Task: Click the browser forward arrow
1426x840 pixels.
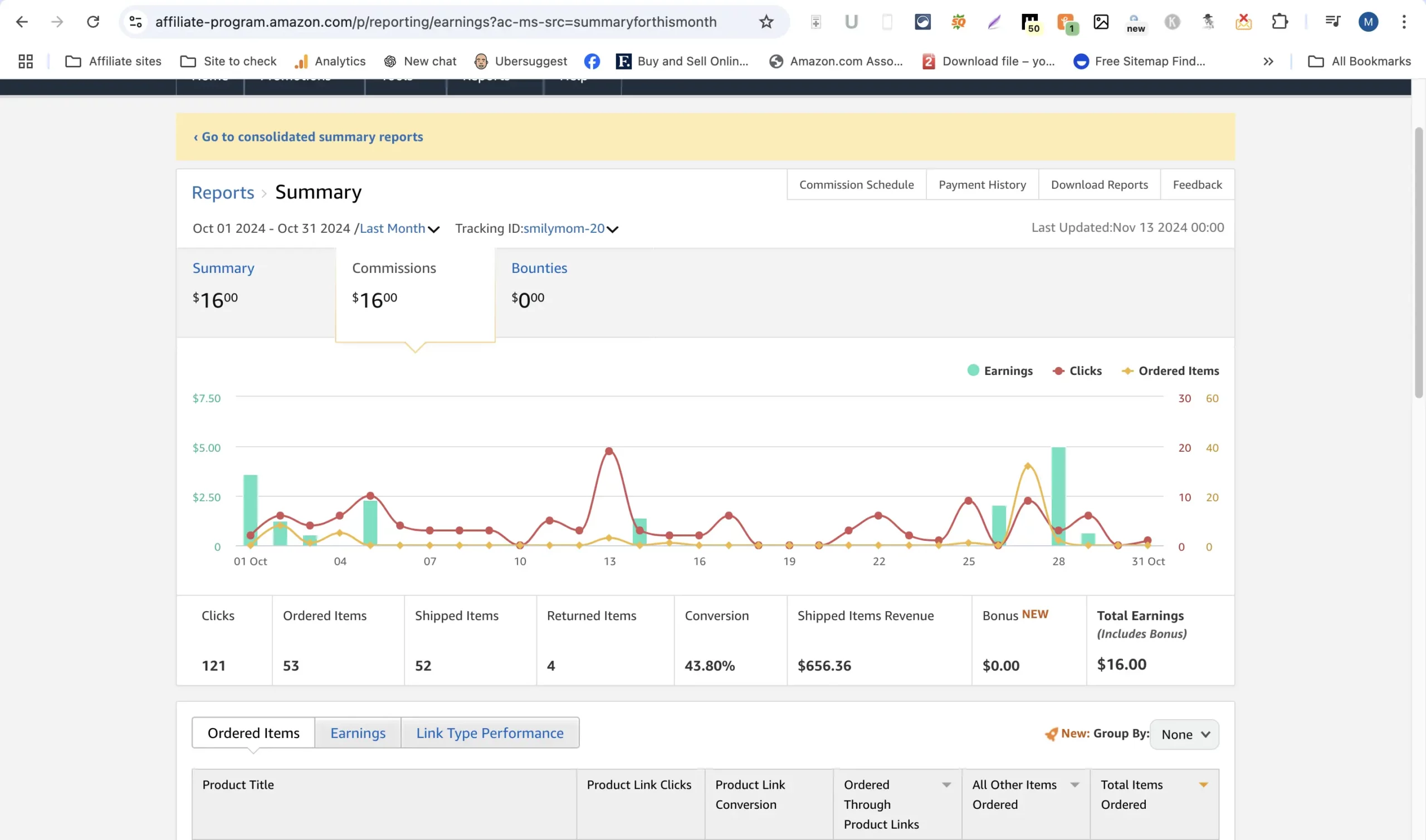Action: [57, 22]
